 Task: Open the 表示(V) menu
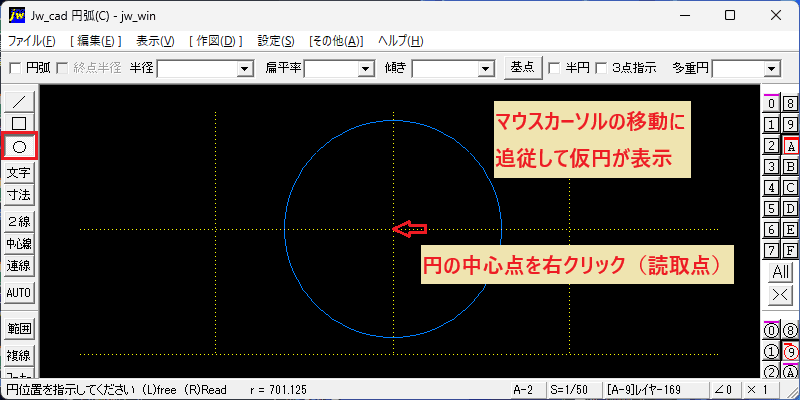pos(155,41)
